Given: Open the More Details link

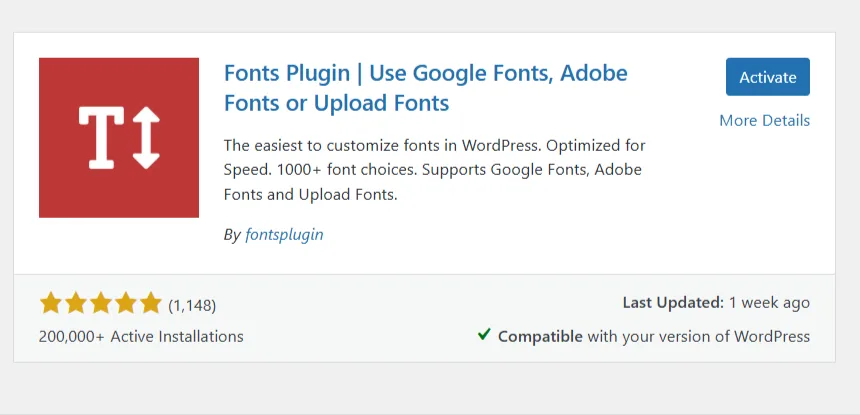Looking at the screenshot, I should coord(765,120).
